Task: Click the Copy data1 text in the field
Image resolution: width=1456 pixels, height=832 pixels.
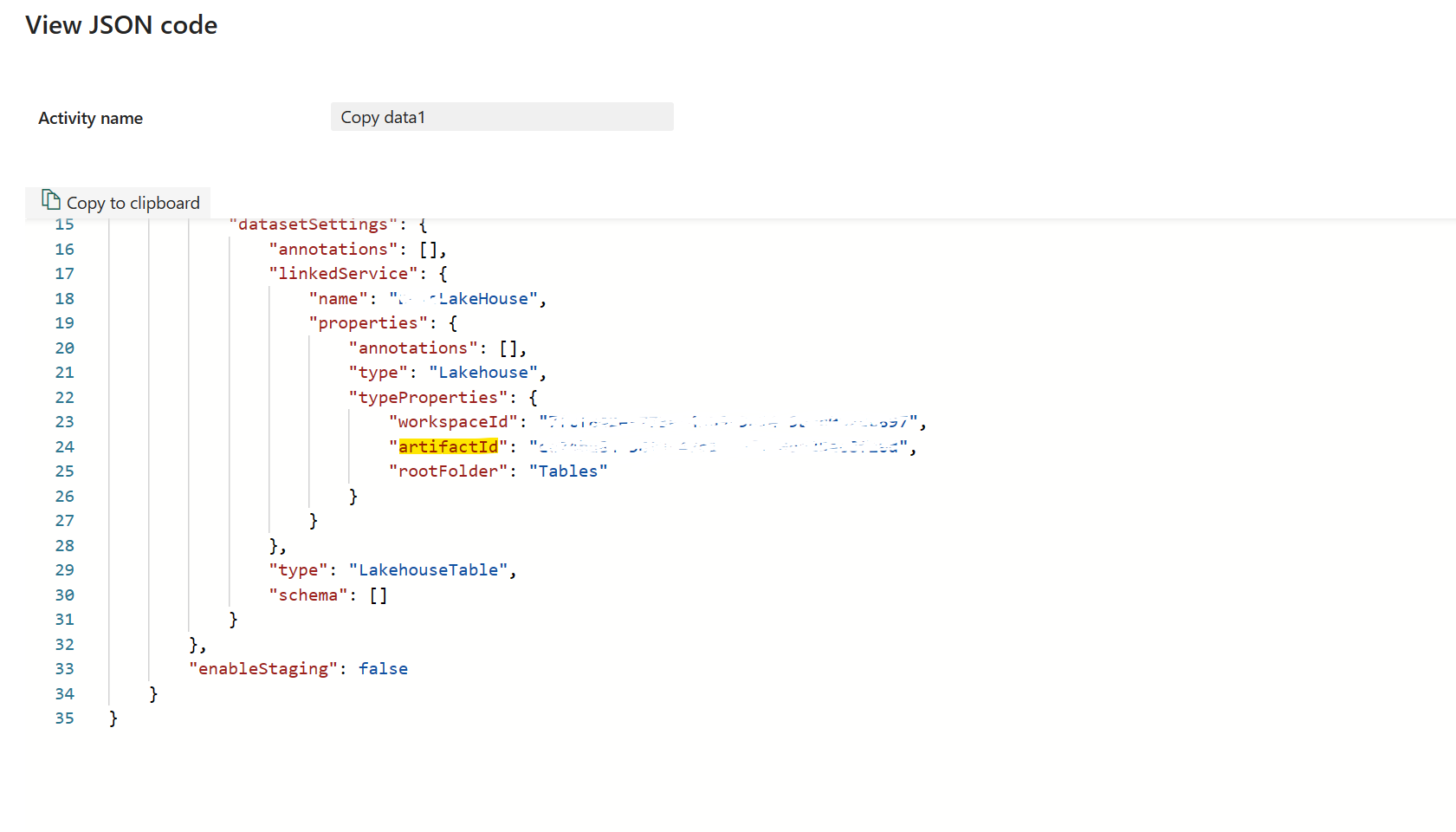Action: click(x=382, y=116)
